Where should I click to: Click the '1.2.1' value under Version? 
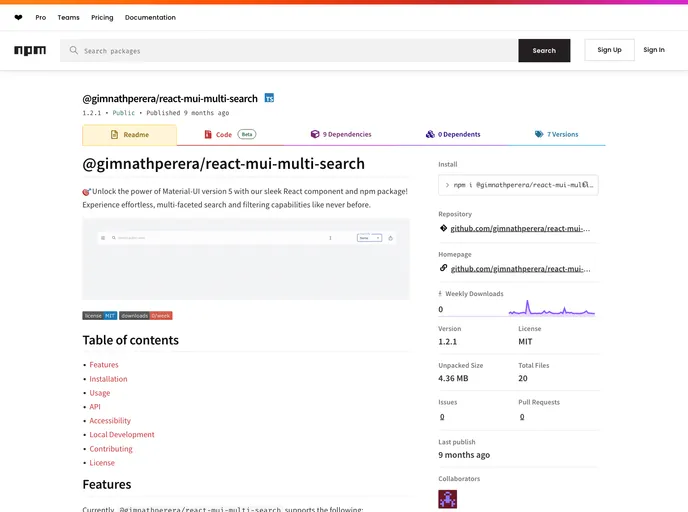[448, 341]
